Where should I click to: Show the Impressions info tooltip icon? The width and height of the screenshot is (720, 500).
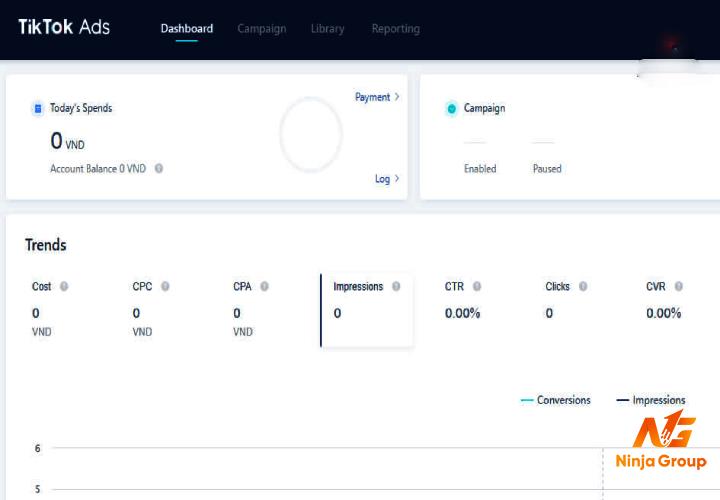[396, 286]
